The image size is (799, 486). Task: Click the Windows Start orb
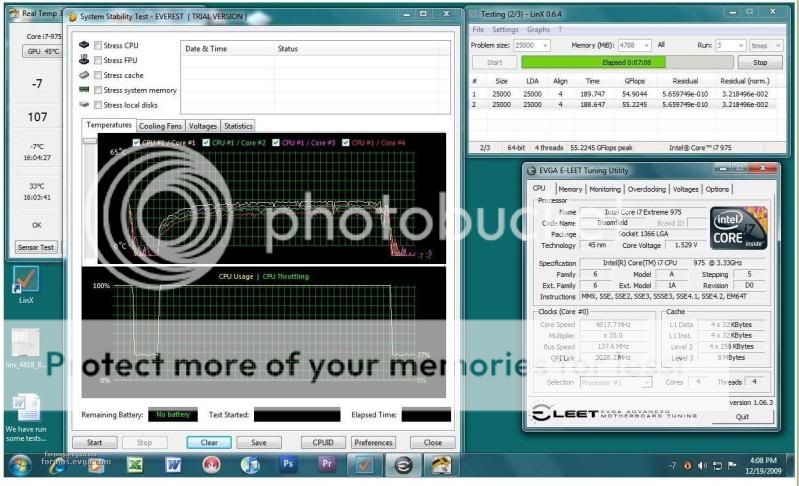click(18, 464)
